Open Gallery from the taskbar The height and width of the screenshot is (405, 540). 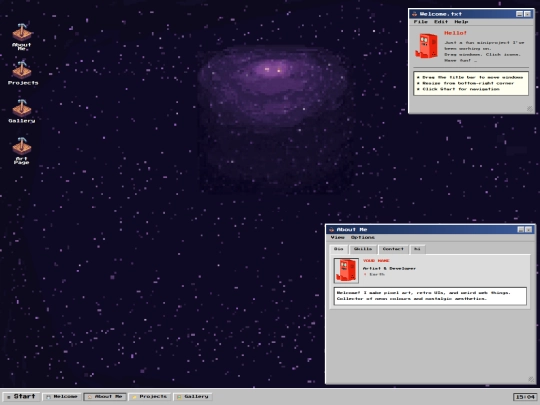(193, 397)
